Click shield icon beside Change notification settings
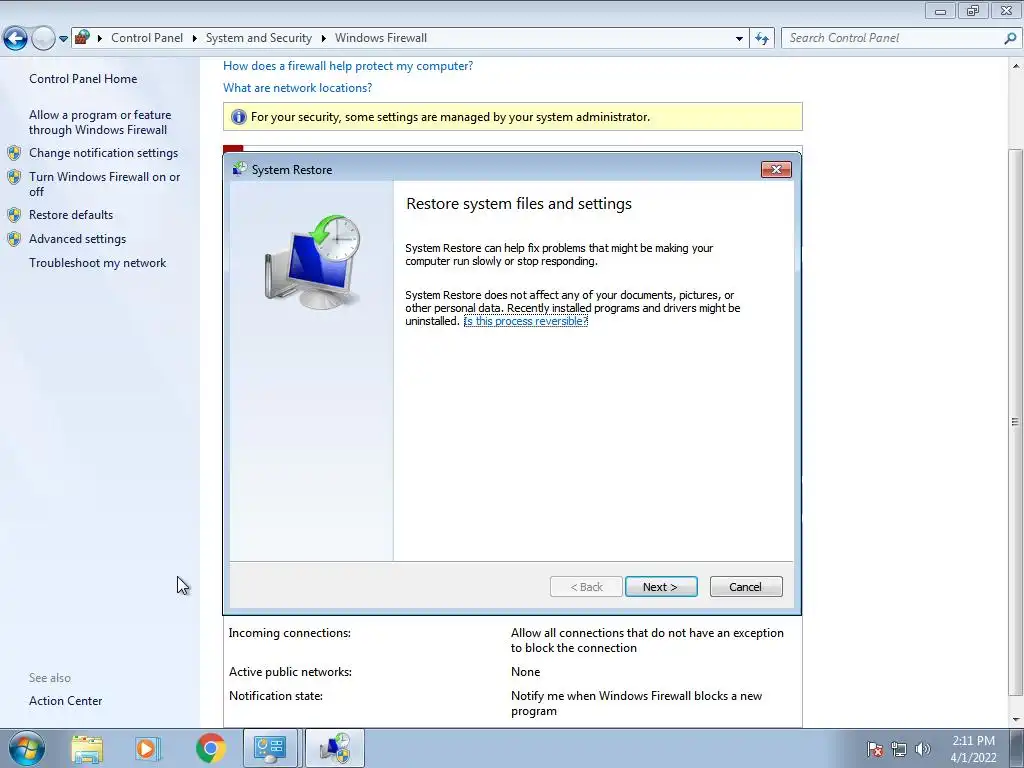 coord(14,153)
